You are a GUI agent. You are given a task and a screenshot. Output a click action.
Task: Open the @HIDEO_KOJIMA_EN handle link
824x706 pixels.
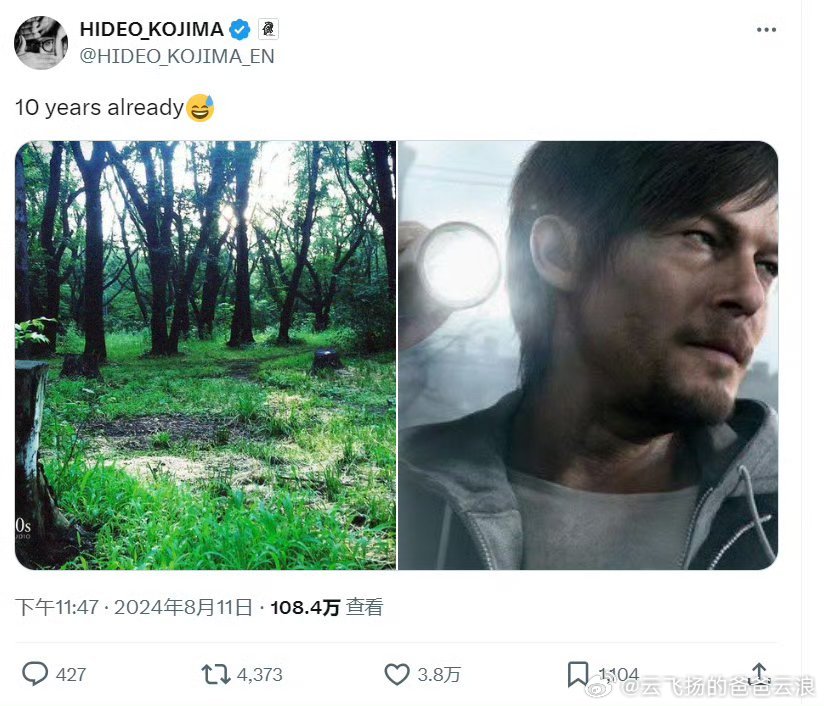(177, 56)
